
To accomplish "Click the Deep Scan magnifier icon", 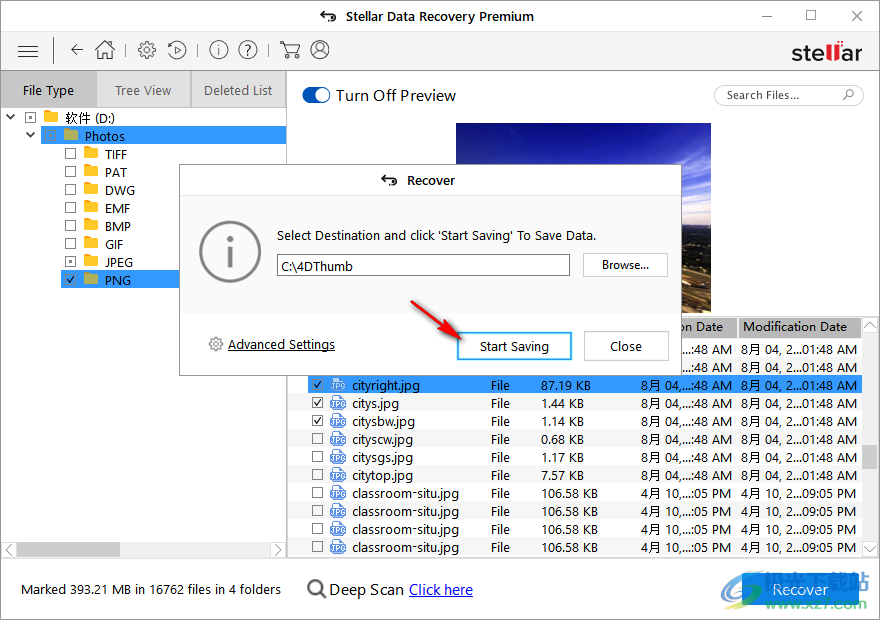I will pyautogui.click(x=316, y=589).
